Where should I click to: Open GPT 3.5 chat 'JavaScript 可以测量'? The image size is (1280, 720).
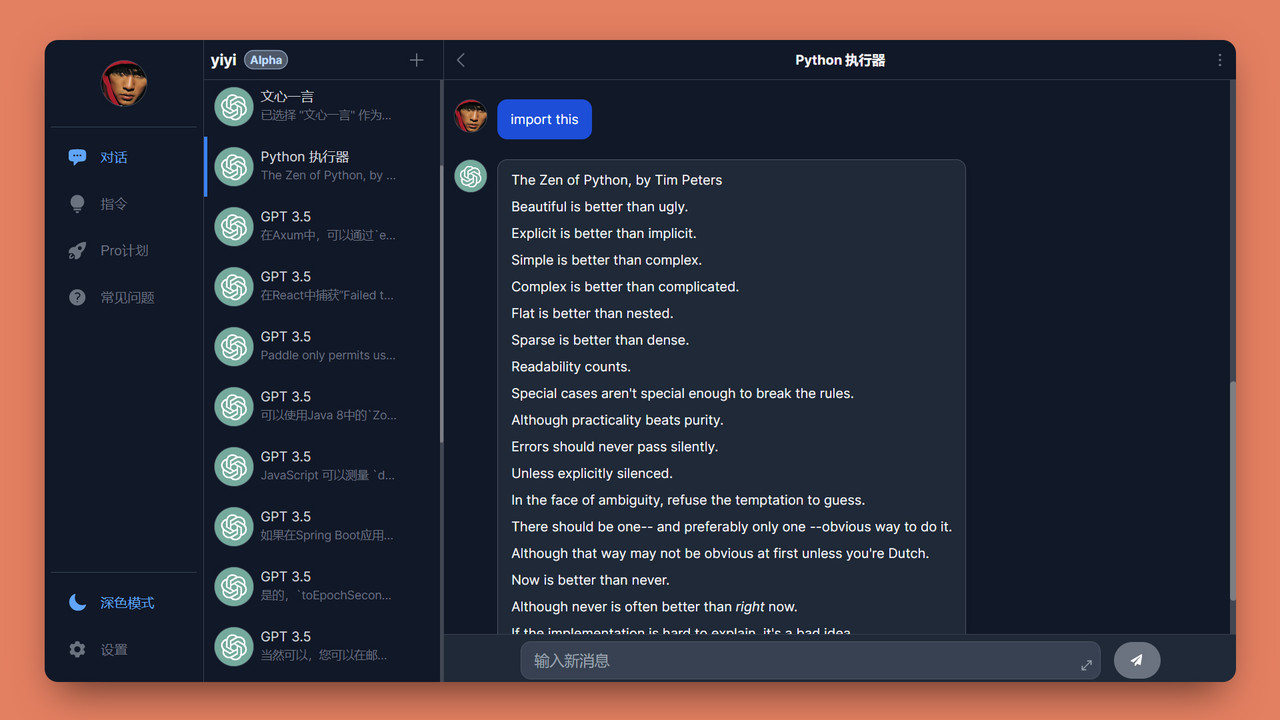(322, 466)
